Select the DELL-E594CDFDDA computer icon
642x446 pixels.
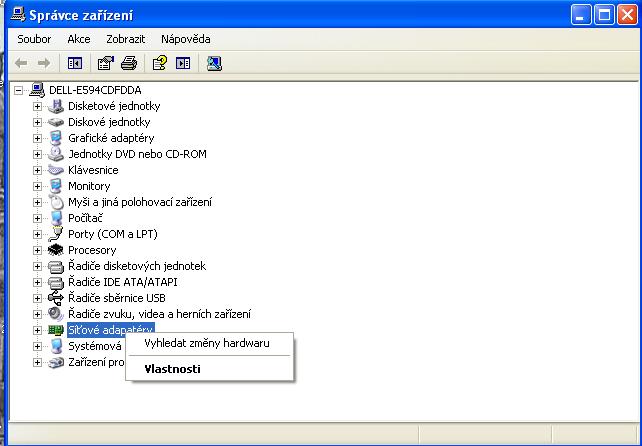(37, 90)
